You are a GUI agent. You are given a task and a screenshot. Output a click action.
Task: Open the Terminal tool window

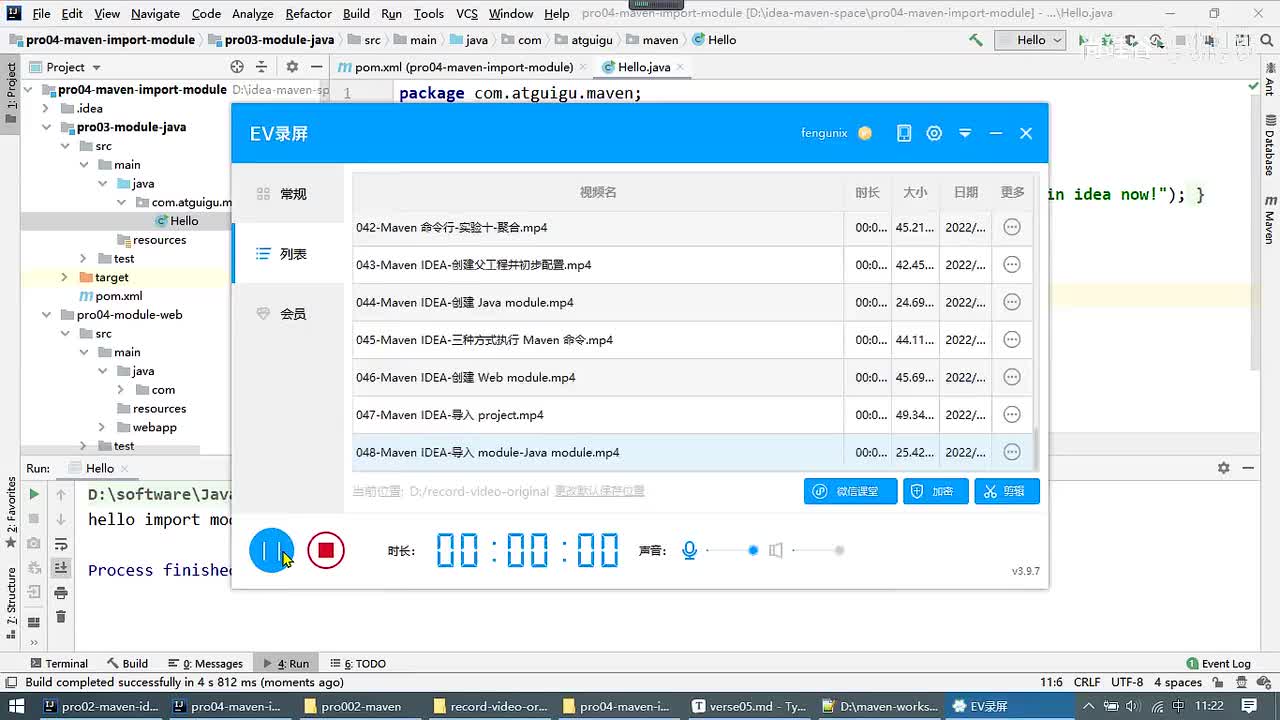point(59,663)
